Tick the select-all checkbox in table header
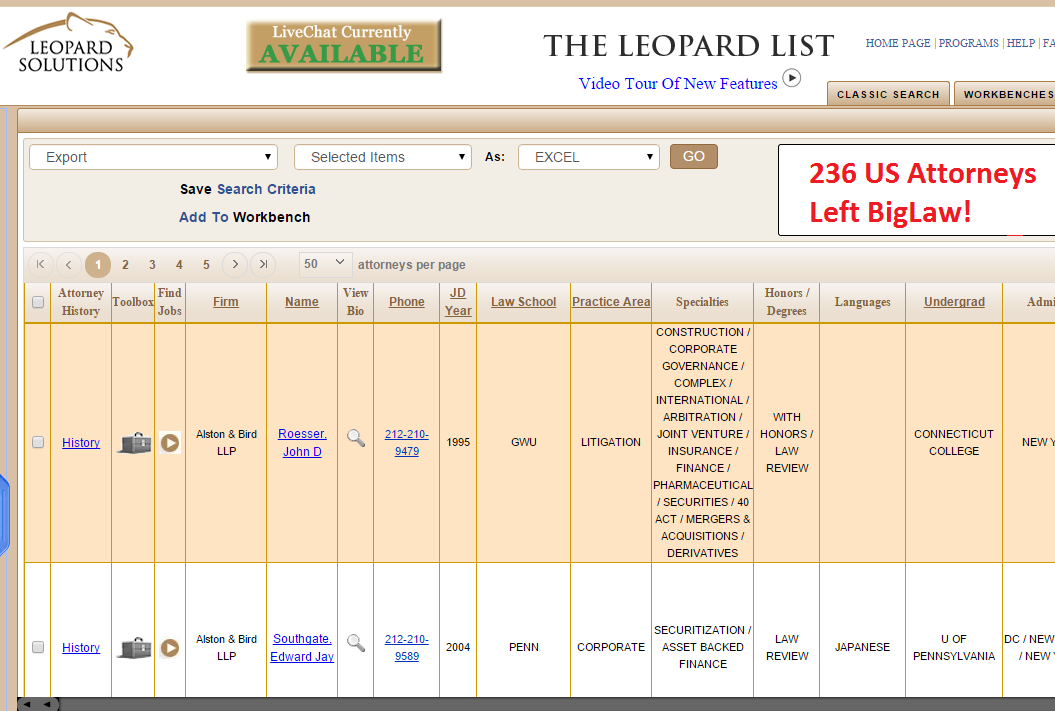Viewport: 1055px width, 711px height. [x=38, y=302]
